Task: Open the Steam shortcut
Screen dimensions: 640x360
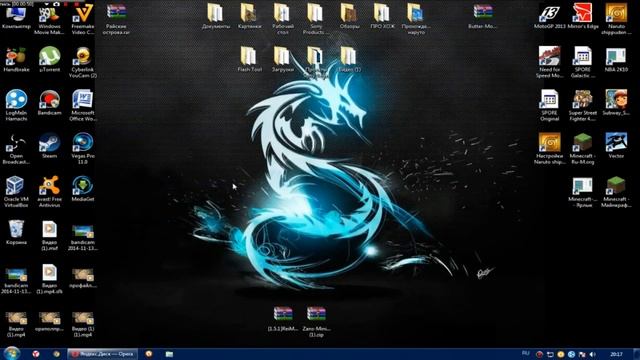Action: [x=49, y=146]
